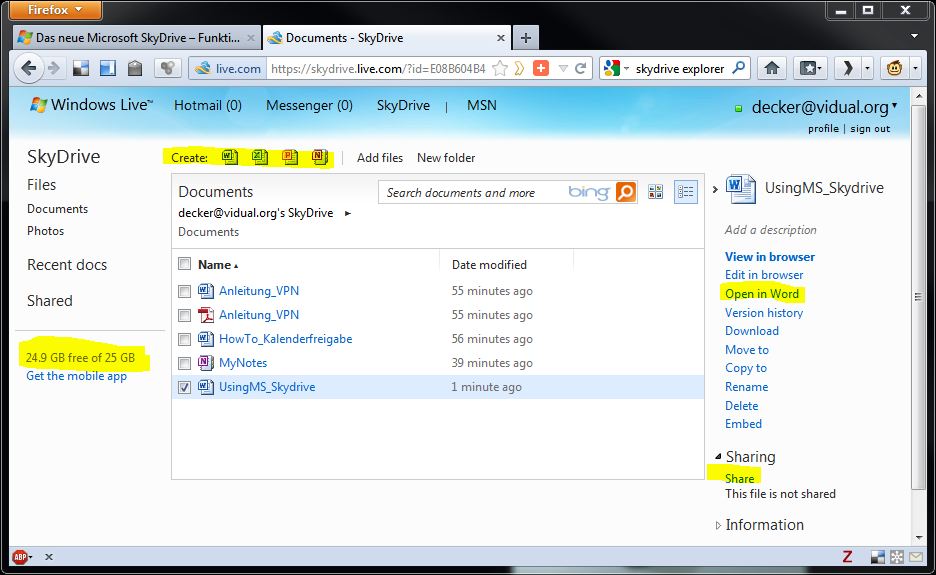Screen dimensions: 936x575
Task: Open the Greasemonkey monkey icon
Action: [x=894, y=68]
